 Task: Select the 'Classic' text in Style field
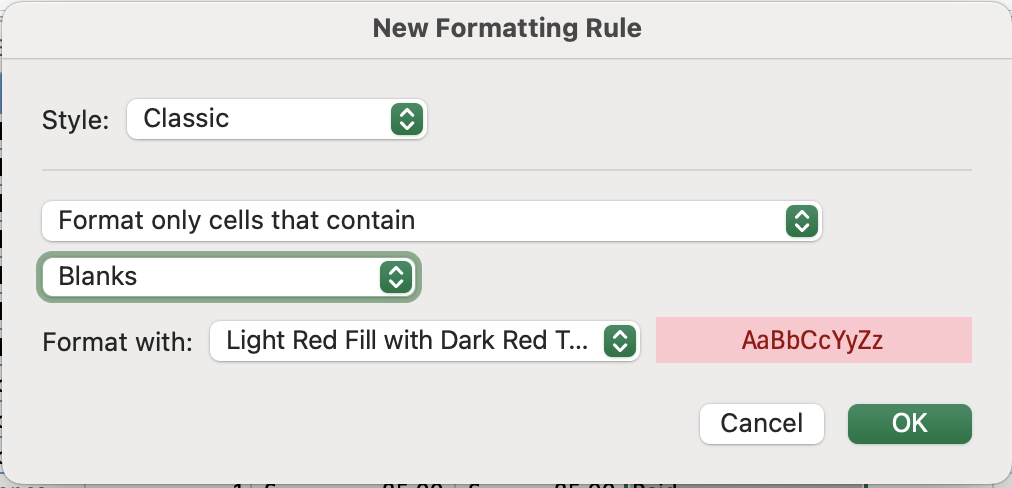coord(186,119)
